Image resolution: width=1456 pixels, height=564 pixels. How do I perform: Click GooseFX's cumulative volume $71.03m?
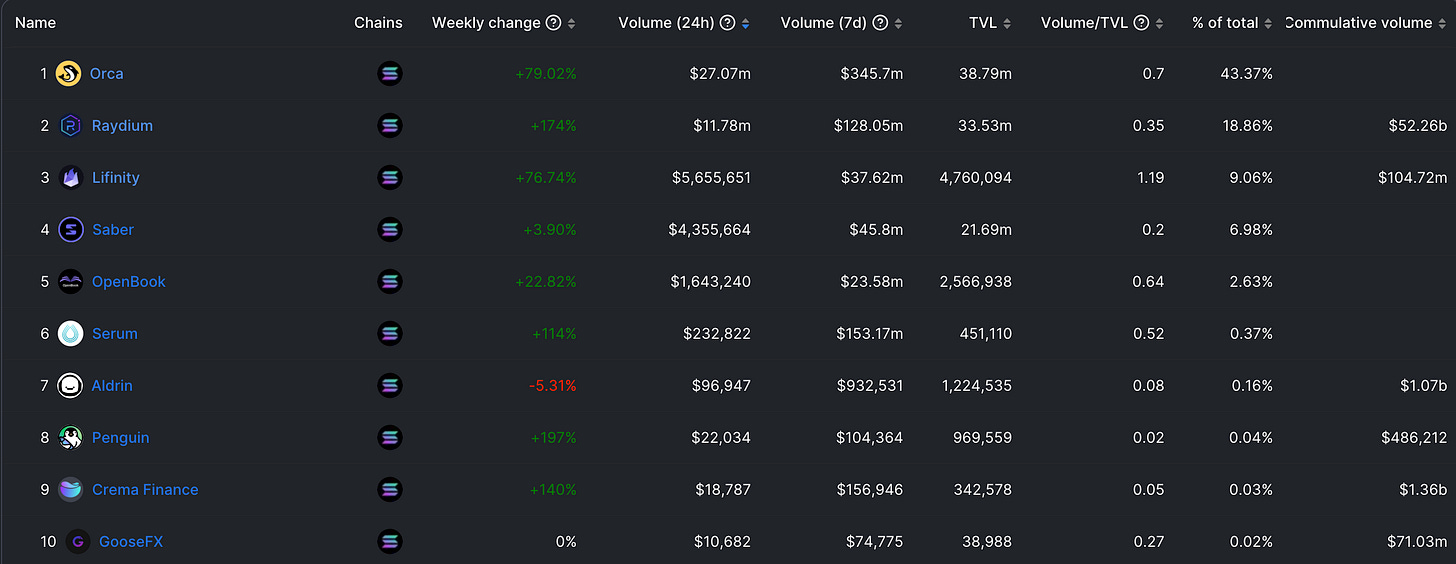click(x=1418, y=541)
